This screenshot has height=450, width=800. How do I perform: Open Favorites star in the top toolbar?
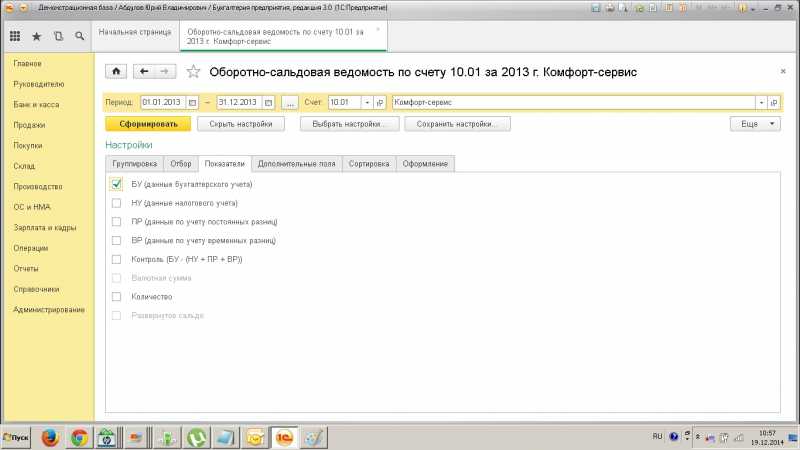pos(37,36)
